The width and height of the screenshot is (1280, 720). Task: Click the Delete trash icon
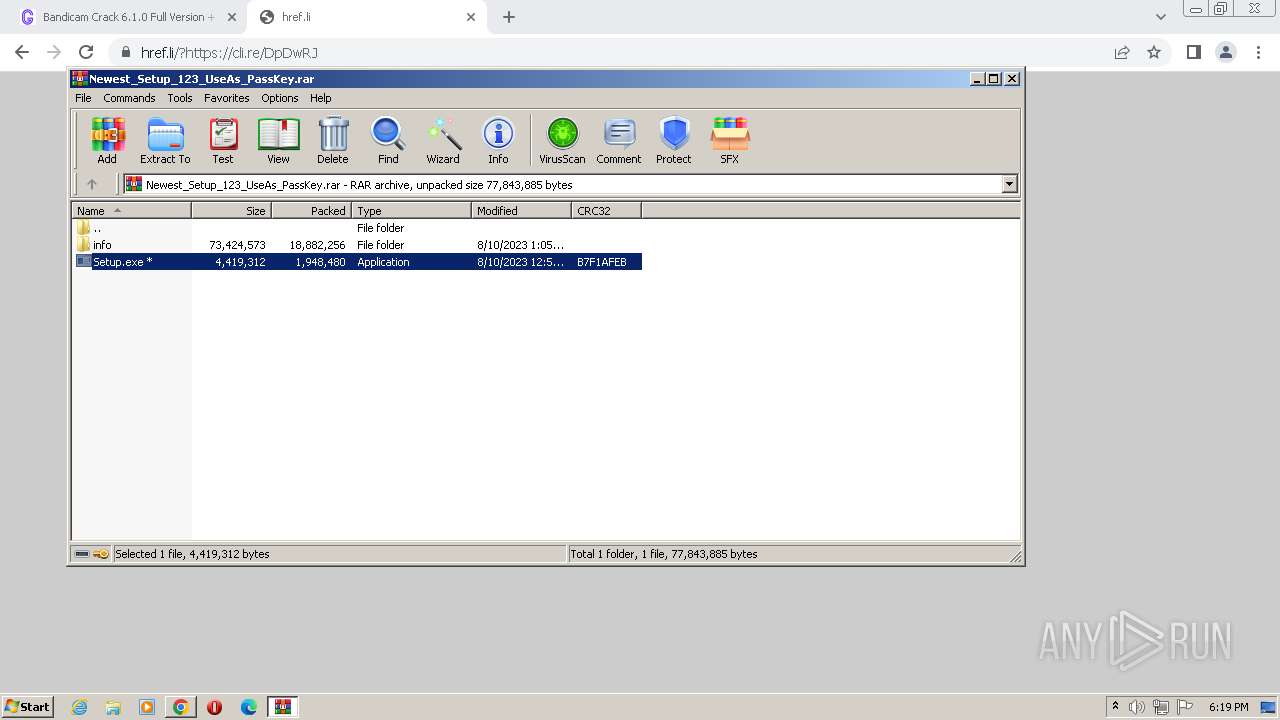click(x=333, y=140)
